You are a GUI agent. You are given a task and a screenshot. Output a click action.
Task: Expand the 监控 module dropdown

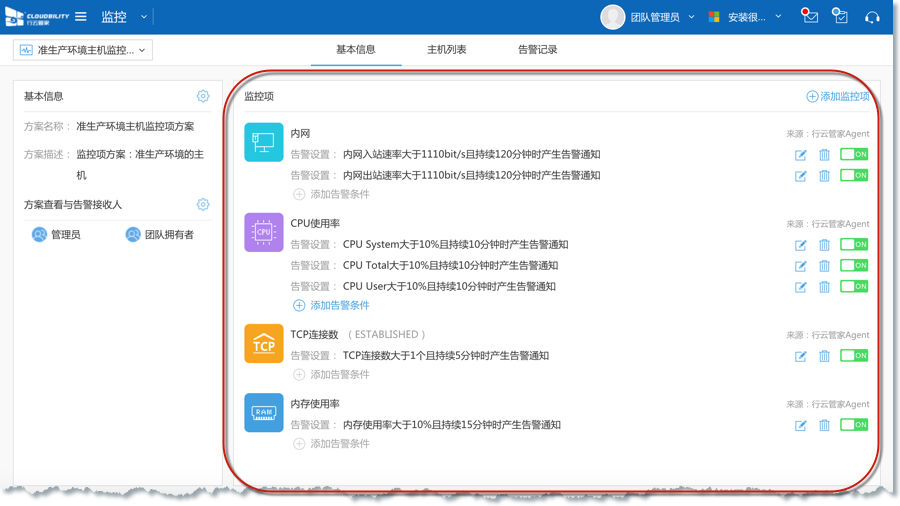click(x=144, y=17)
